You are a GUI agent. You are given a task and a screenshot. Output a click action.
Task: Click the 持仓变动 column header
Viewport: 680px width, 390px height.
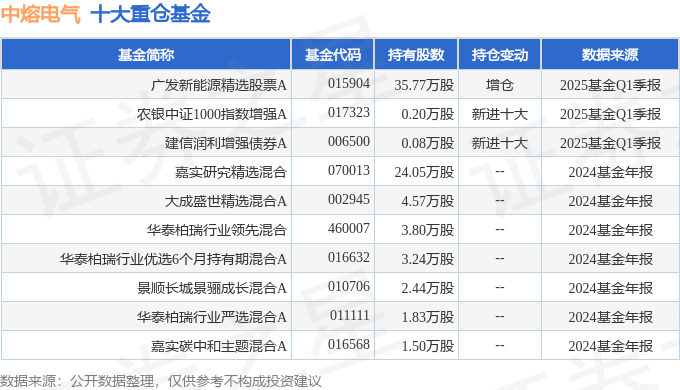point(500,55)
